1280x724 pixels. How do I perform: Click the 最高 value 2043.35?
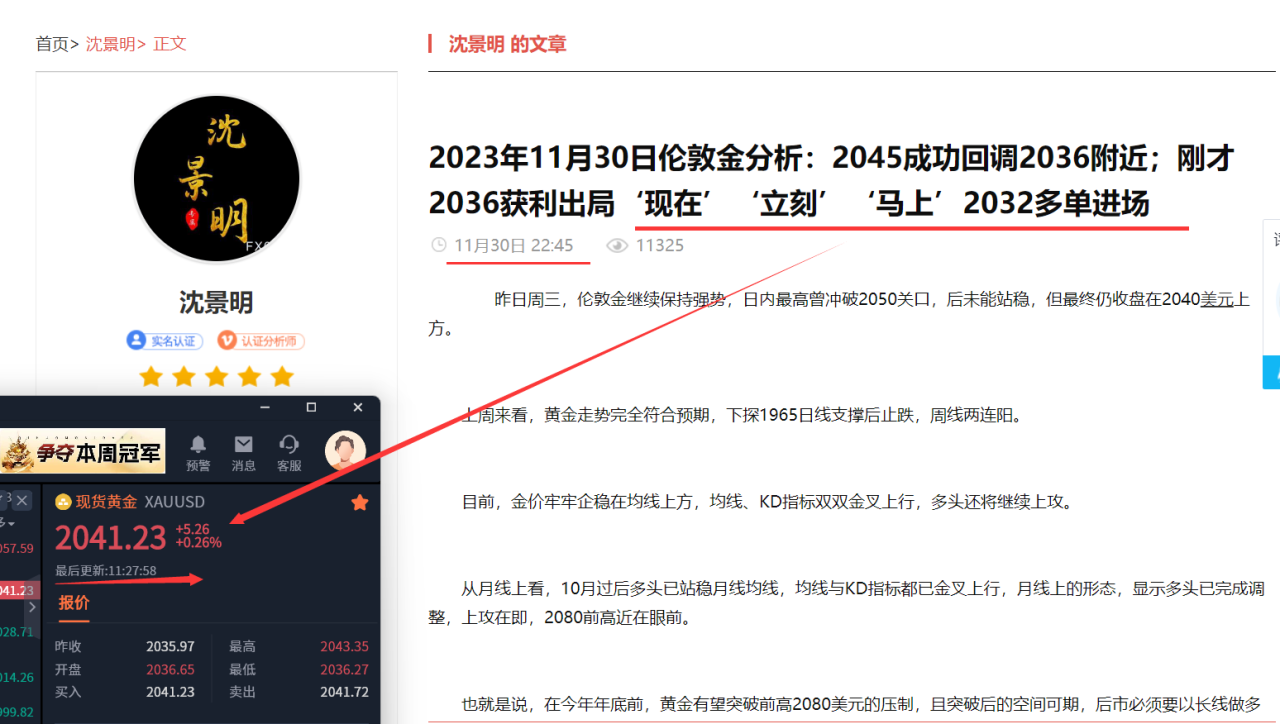344,647
